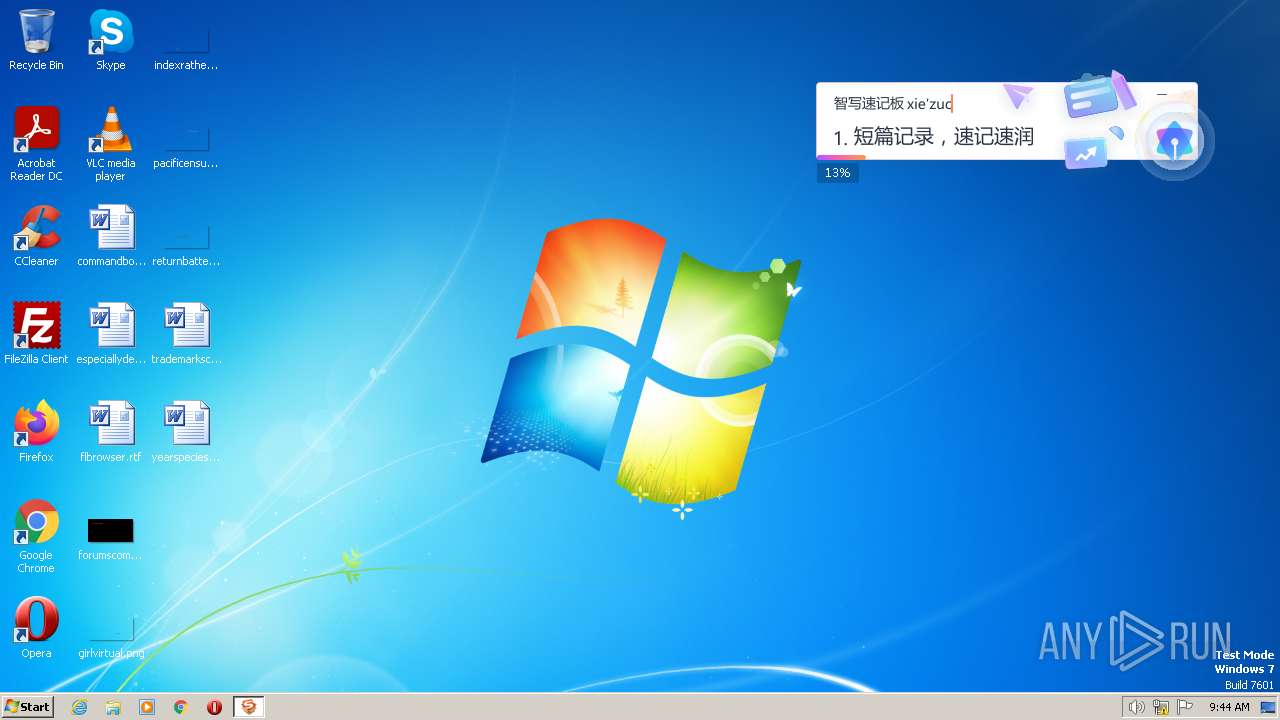This screenshot has height=720, width=1280.
Task: Open Internet Explorer from taskbar
Action: tap(79, 707)
